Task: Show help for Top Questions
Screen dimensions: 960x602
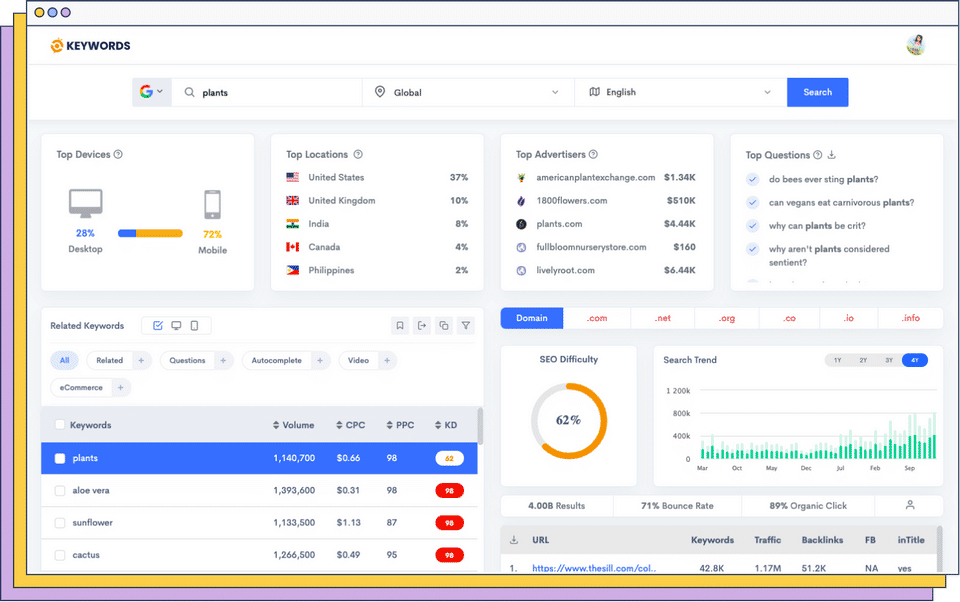Action: [x=817, y=155]
